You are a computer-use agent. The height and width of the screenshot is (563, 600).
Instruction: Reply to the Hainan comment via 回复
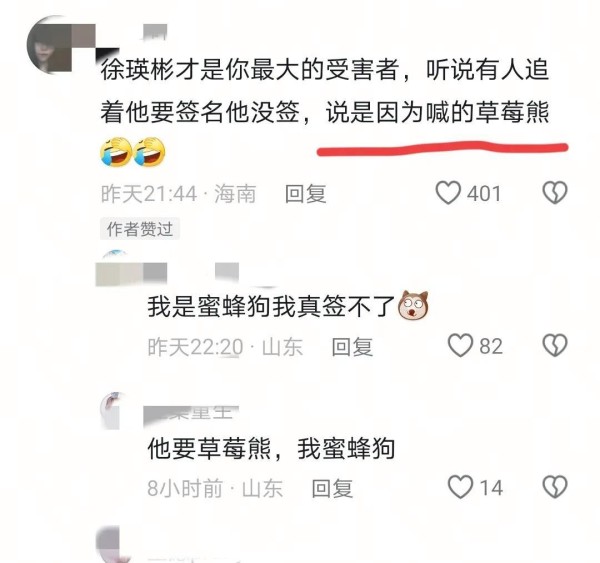[305, 194]
